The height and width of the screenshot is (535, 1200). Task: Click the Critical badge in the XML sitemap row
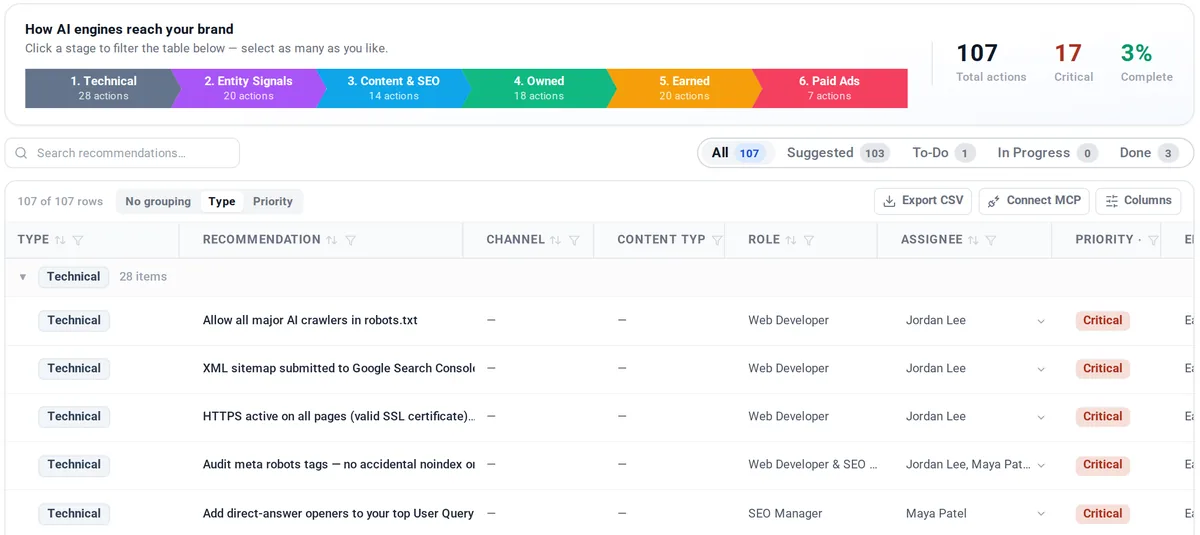tap(1102, 369)
